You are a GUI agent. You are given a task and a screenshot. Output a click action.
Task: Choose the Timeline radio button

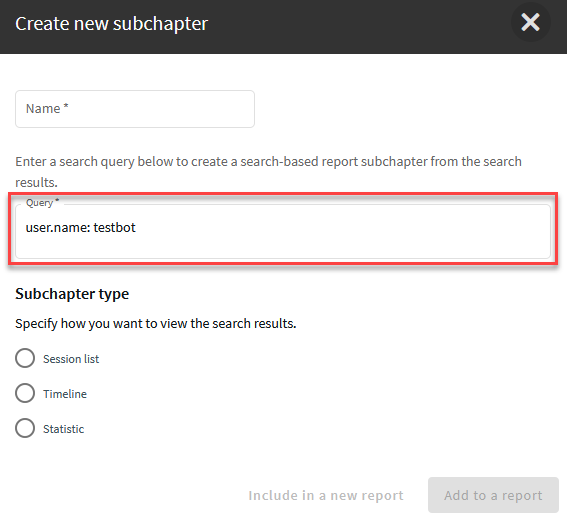point(25,393)
